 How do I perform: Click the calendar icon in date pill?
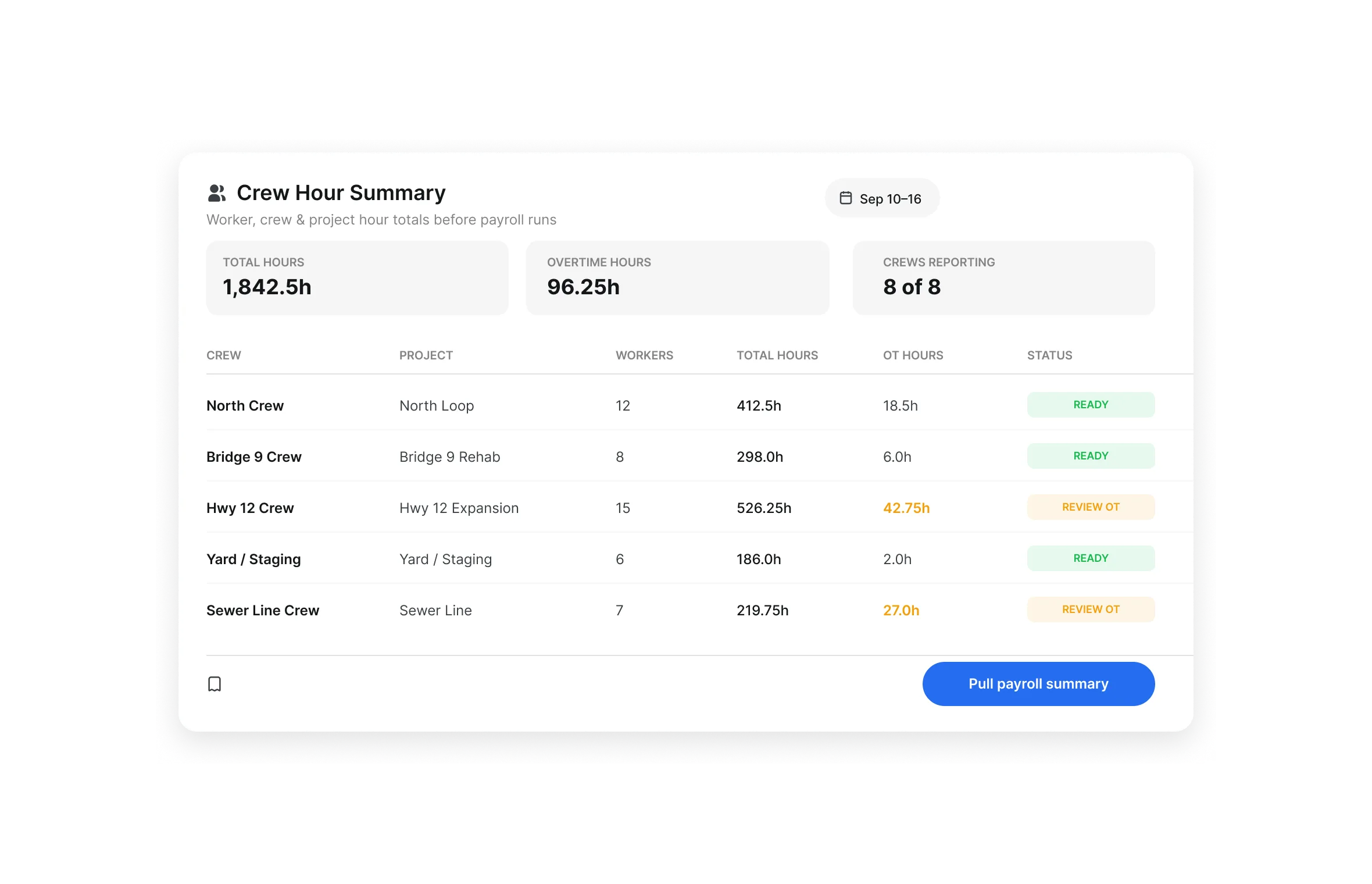[846, 198]
